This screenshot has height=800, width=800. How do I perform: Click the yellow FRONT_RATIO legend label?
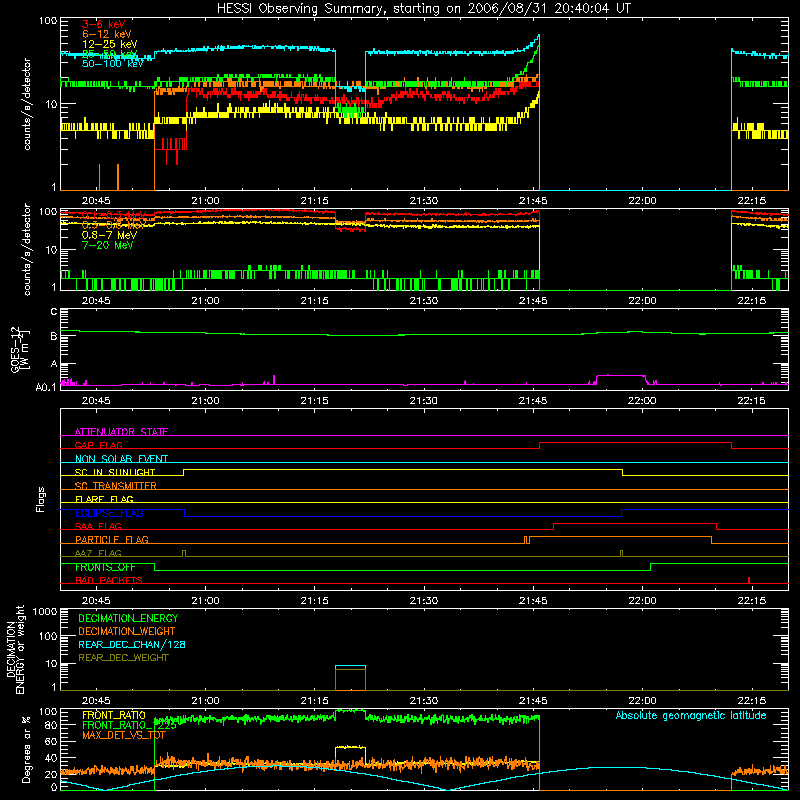pos(114,715)
